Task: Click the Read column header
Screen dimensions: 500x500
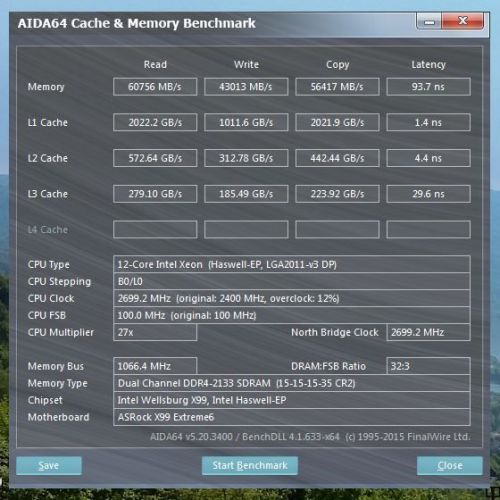Action: point(155,64)
